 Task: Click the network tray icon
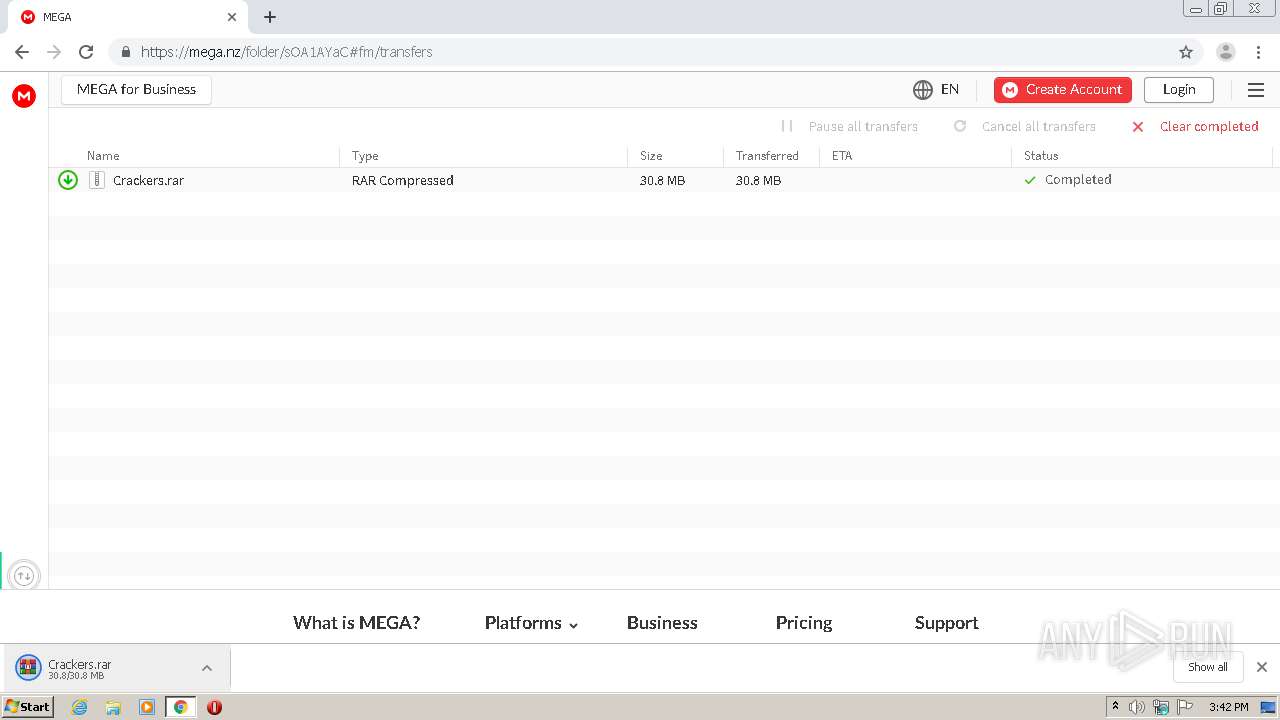coord(1161,707)
